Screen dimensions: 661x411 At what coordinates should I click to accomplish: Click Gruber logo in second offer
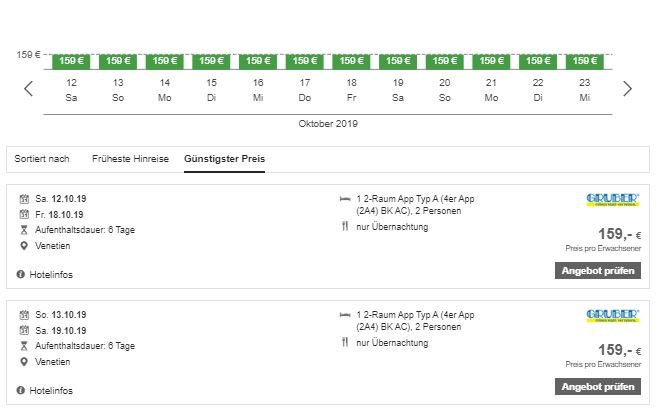[x=612, y=317]
